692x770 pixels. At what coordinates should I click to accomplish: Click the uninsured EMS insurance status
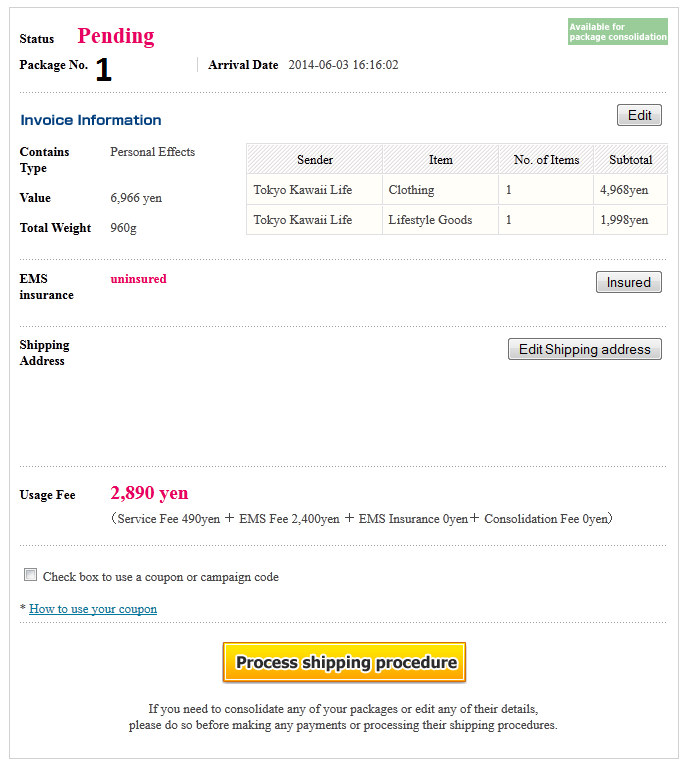coord(138,279)
